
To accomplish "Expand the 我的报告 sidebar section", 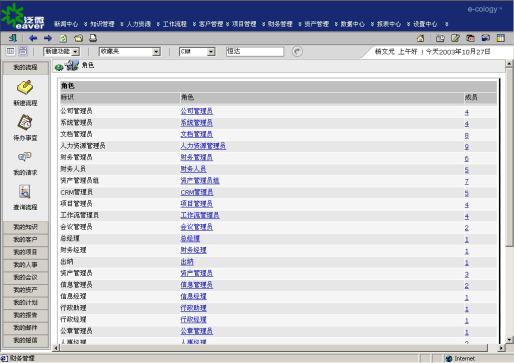I will click(x=25, y=315).
